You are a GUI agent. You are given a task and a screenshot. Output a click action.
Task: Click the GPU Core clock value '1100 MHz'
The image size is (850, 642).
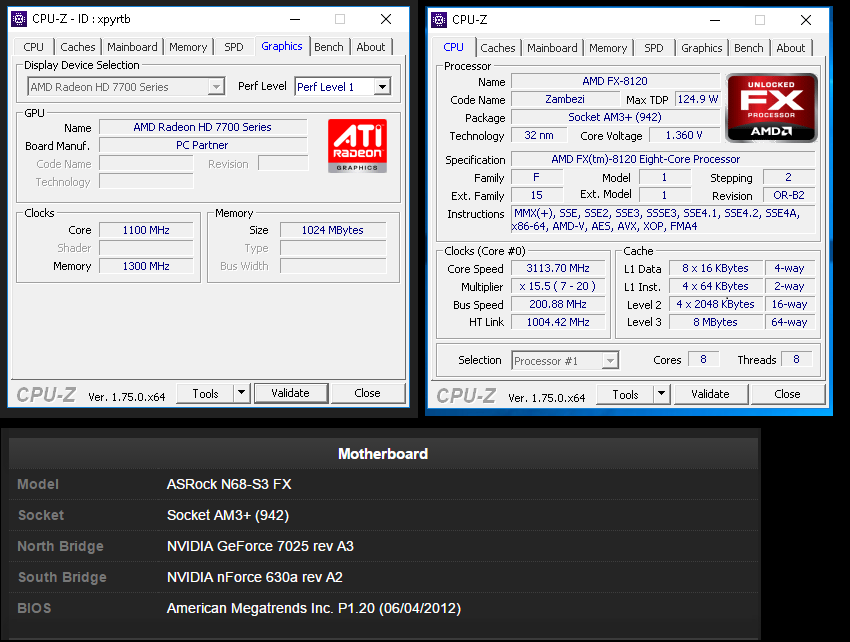(x=146, y=230)
